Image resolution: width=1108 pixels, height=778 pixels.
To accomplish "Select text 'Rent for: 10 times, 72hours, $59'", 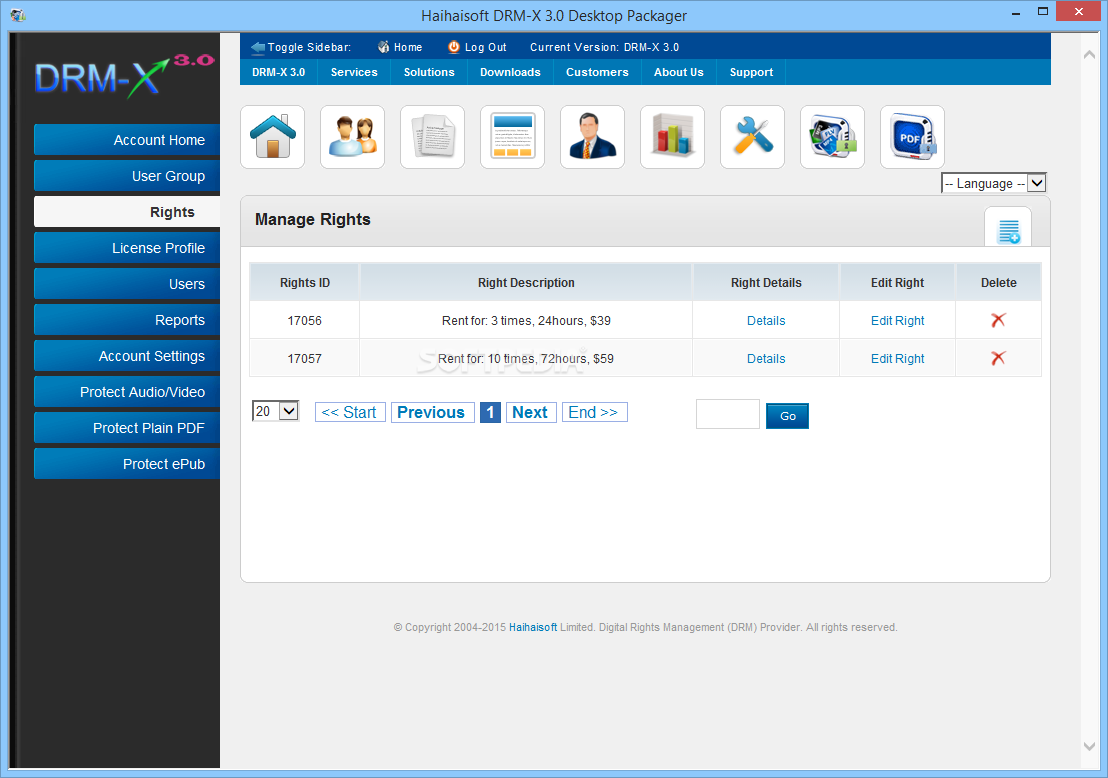I will pos(526,359).
